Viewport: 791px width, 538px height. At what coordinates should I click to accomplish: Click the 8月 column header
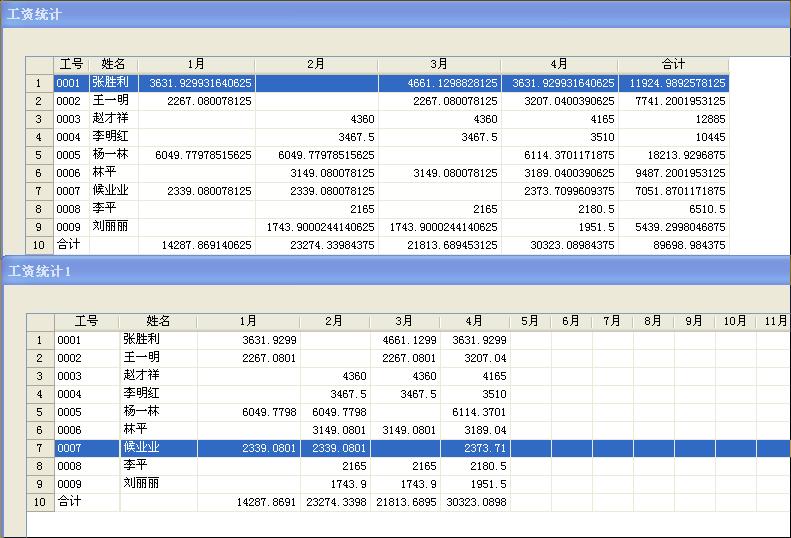click(653, 321)
